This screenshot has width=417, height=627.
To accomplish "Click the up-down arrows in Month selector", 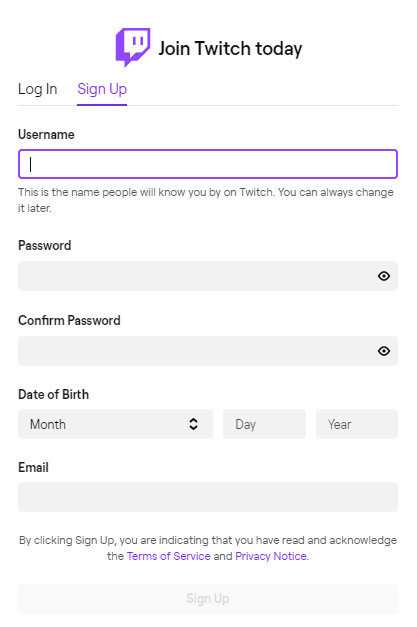I will [x=194, y=424].
